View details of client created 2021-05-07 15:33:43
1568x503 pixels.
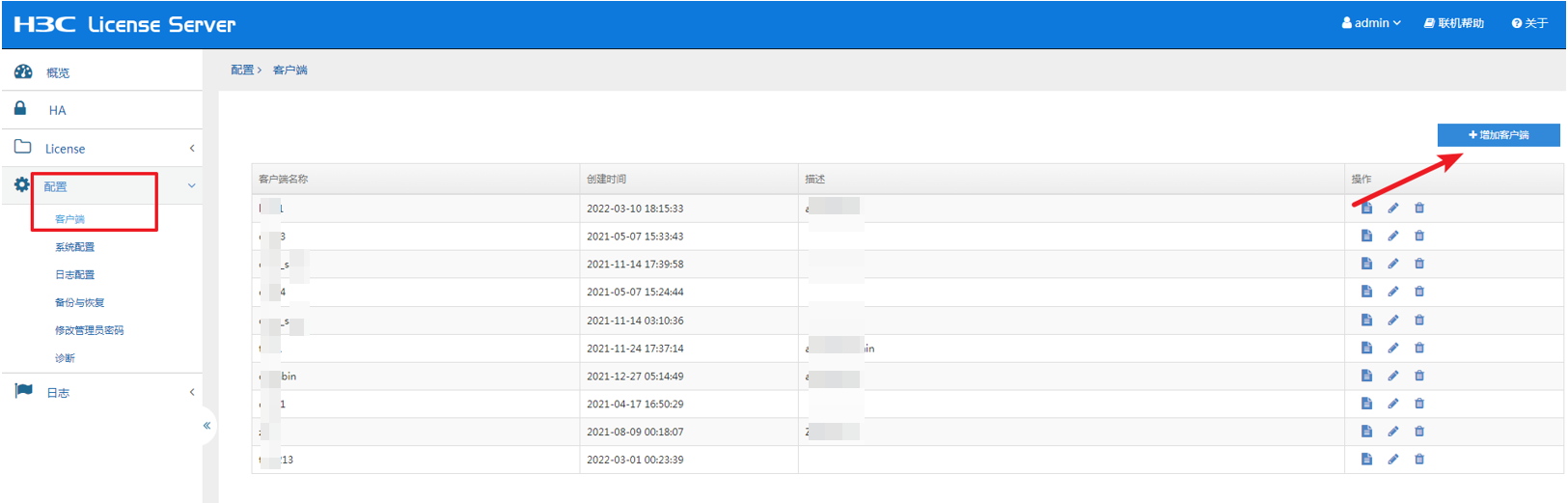point(1366,236)
